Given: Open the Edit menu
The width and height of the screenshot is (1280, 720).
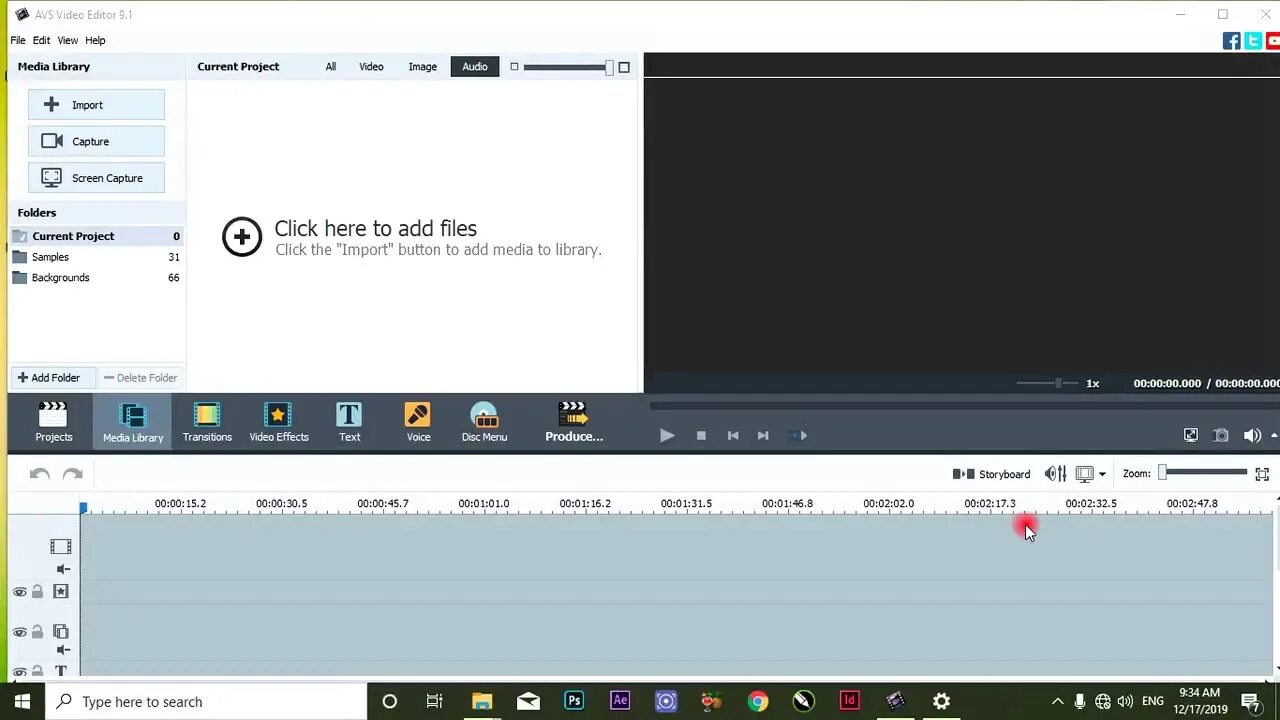Looking at the screenshot, I should pyautogui.click(x=41, y=40).
